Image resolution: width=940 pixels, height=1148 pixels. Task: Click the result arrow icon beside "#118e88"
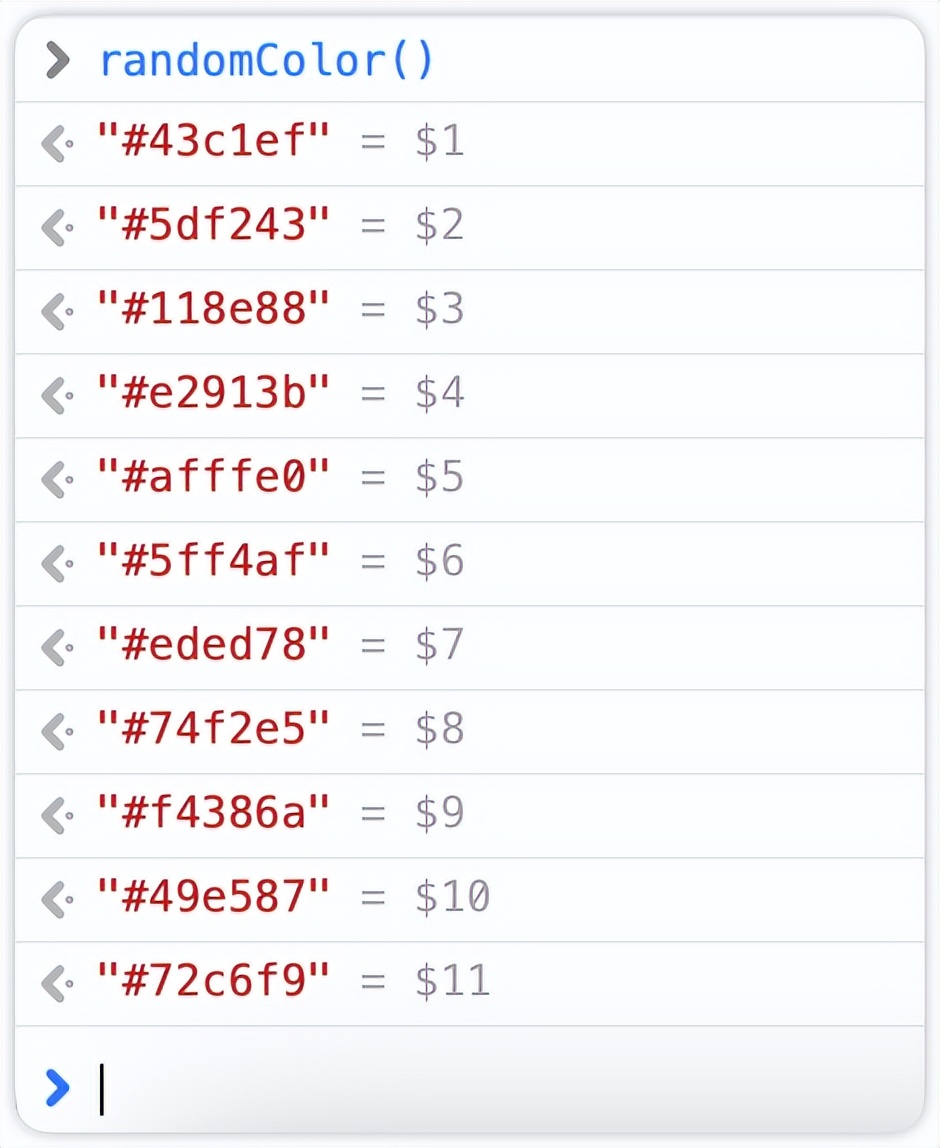57,312
